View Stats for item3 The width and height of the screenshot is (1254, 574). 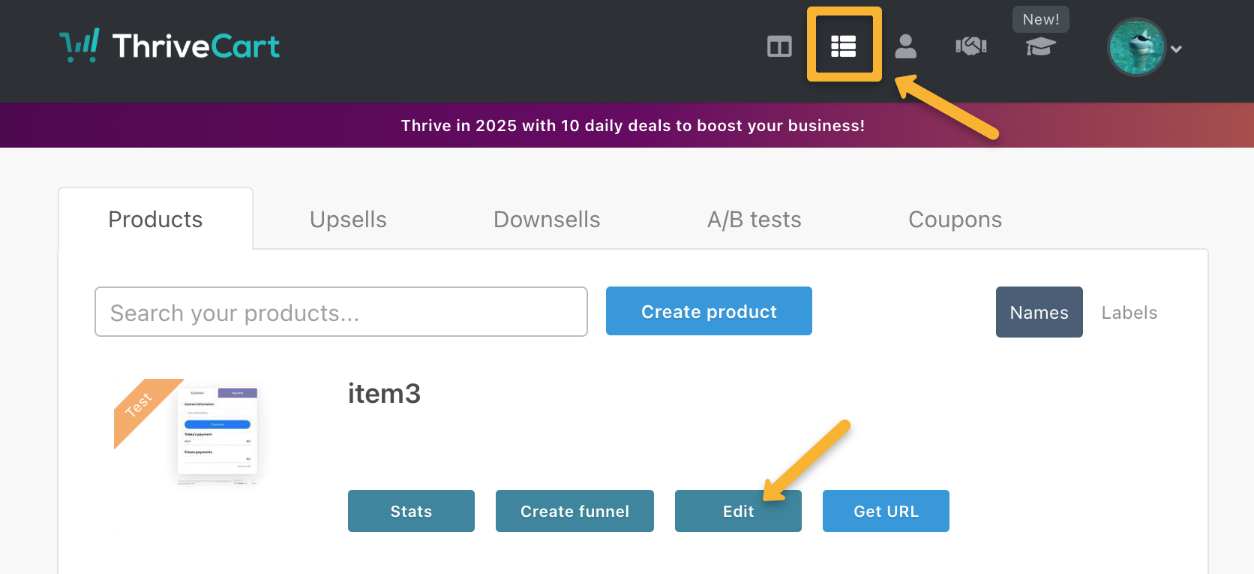(411, 511)
